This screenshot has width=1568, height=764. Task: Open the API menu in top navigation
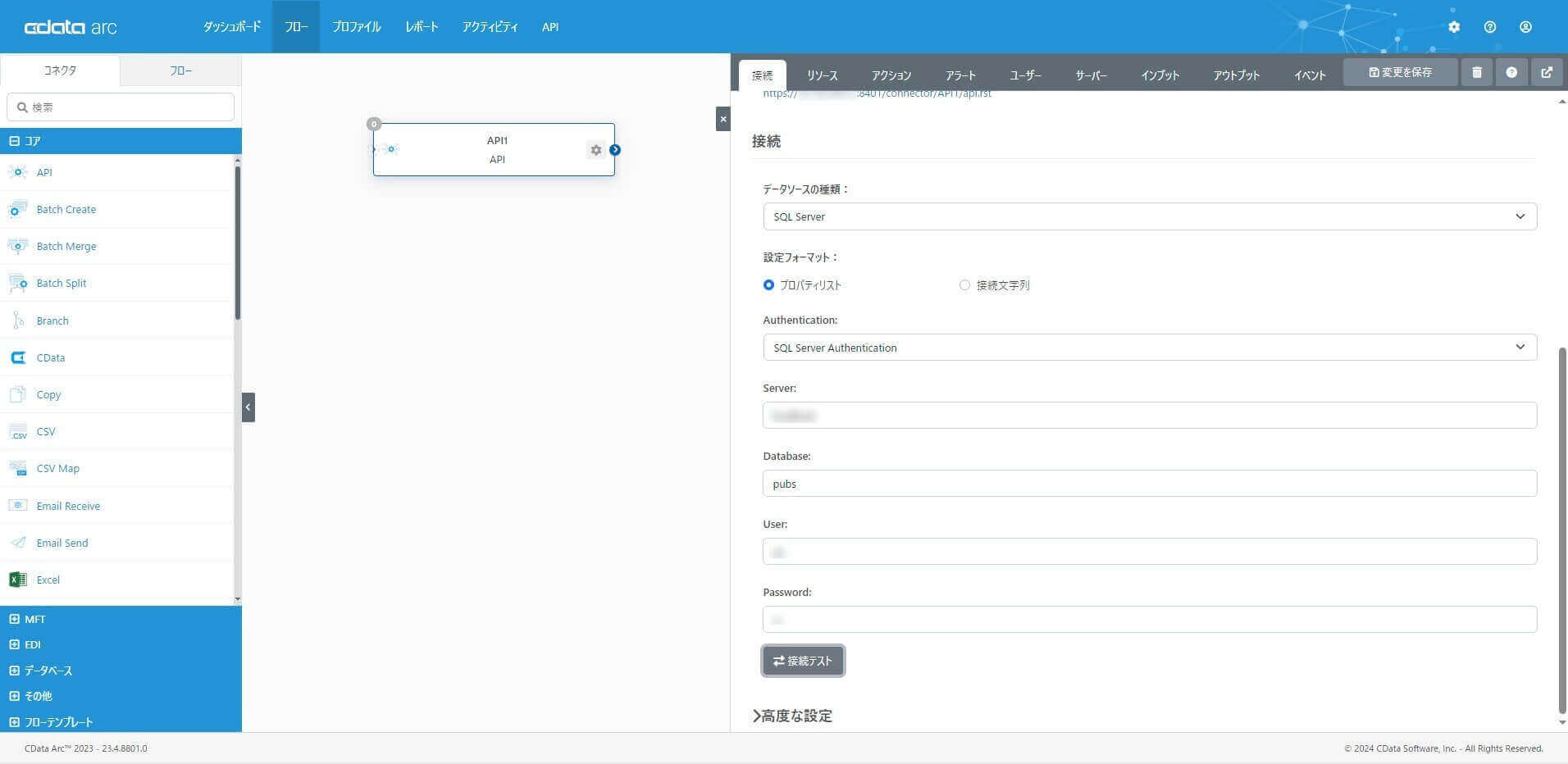550,27
